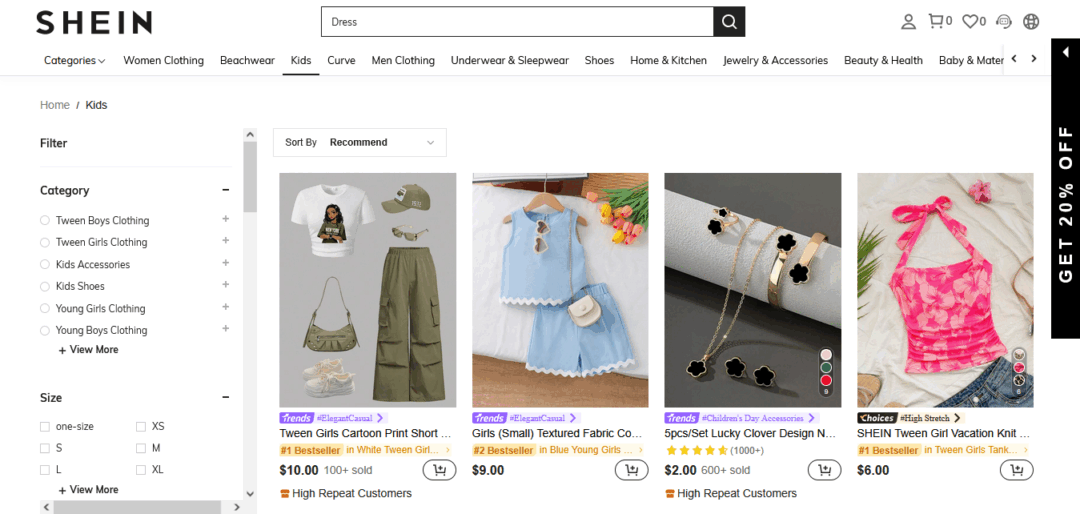This screenshot has height=514, width=1080.
Task: Expand Kids Shoes subcategories
Action: (225, 285)
